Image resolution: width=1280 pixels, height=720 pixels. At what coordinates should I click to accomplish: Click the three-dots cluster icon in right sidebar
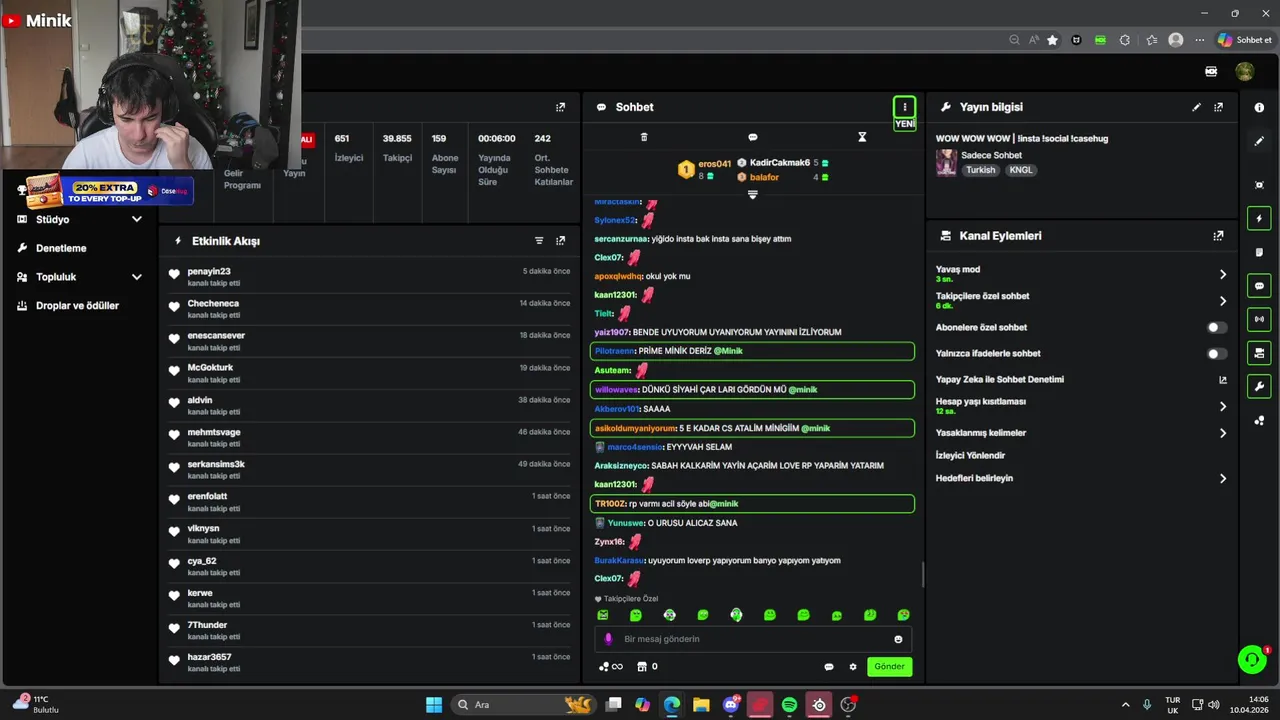[1259, 421]
